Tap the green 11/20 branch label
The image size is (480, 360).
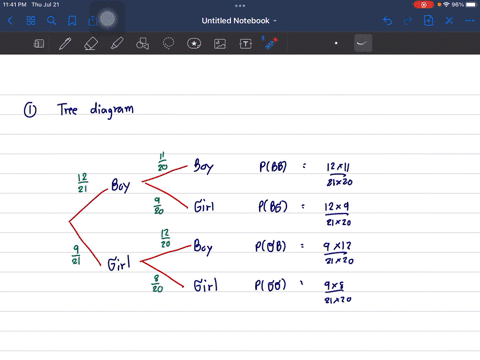point(162,162)
